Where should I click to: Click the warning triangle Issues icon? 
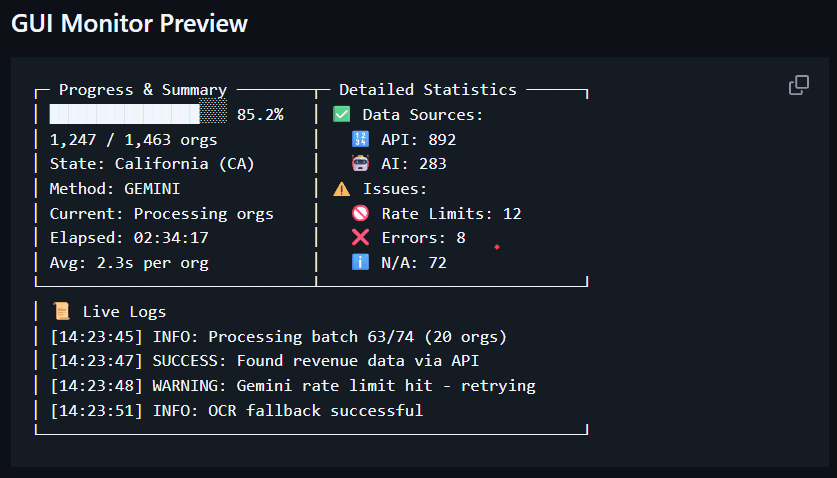(x=342, y=189)
